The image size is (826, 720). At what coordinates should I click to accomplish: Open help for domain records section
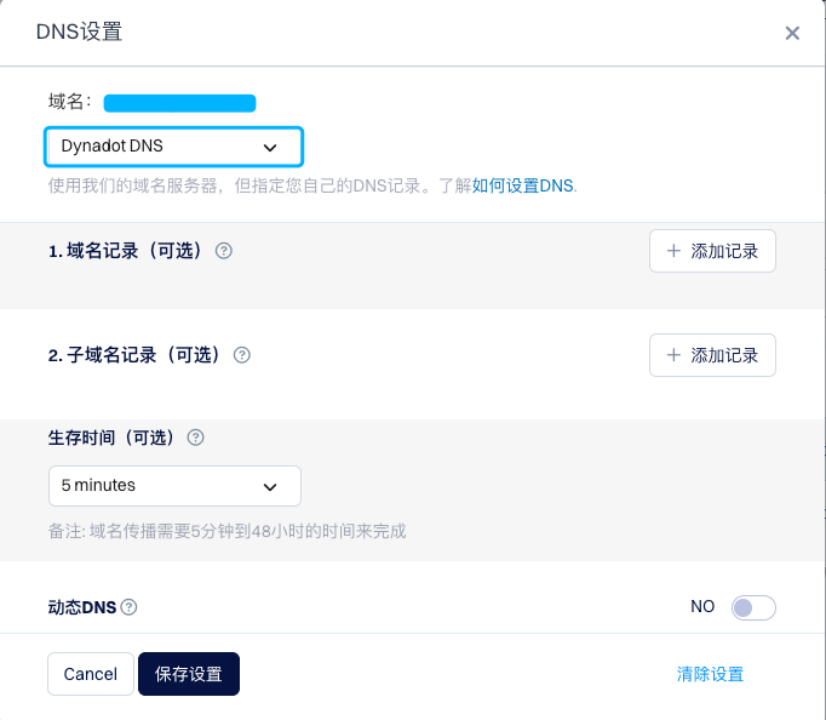point(224,251)
